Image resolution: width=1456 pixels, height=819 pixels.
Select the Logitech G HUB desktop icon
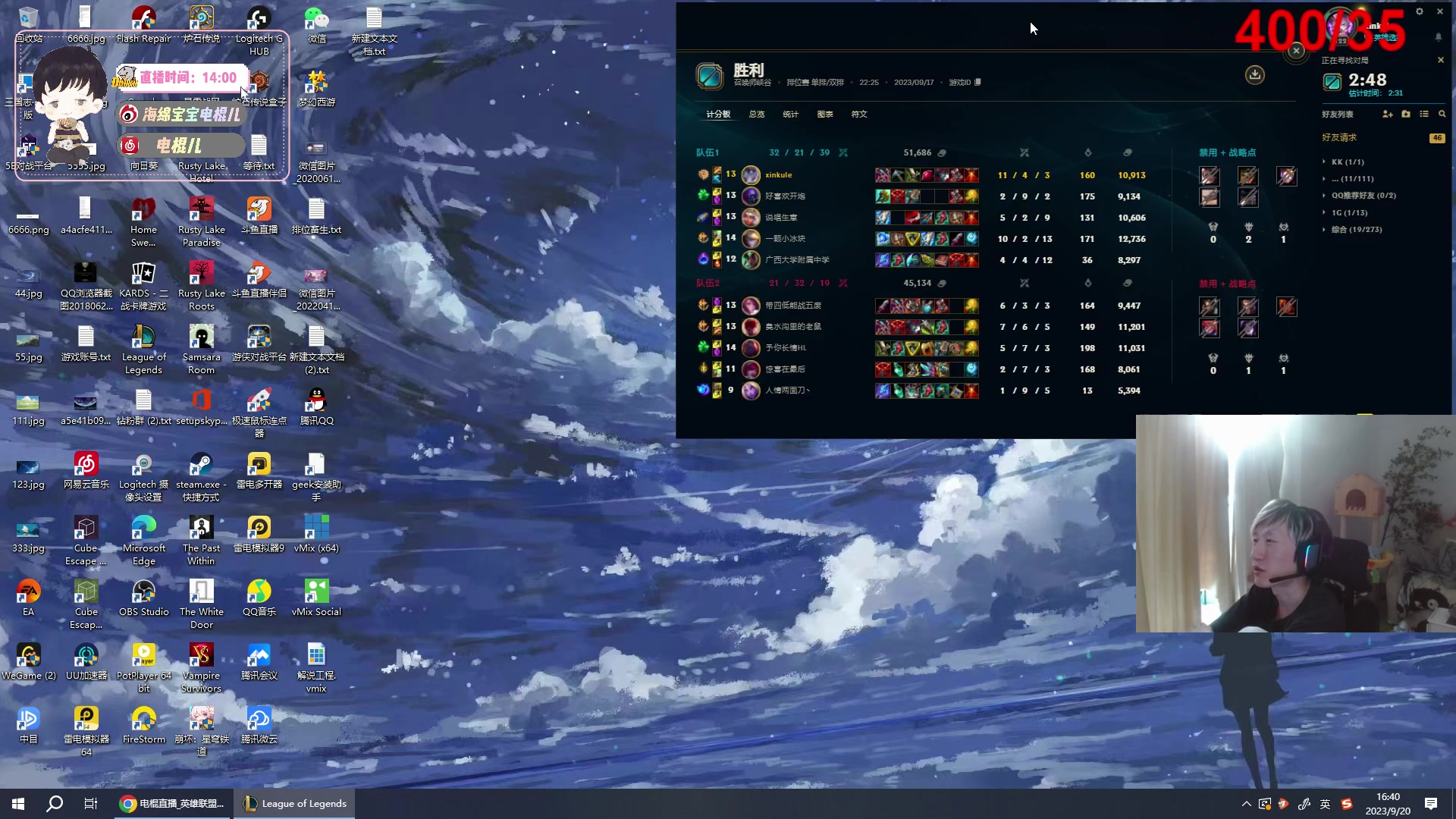click(259, 31)
